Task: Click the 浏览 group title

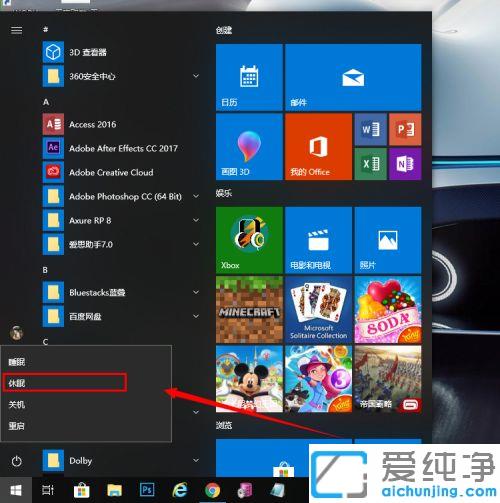Action: pyautogui.click(x=224, y=425)
